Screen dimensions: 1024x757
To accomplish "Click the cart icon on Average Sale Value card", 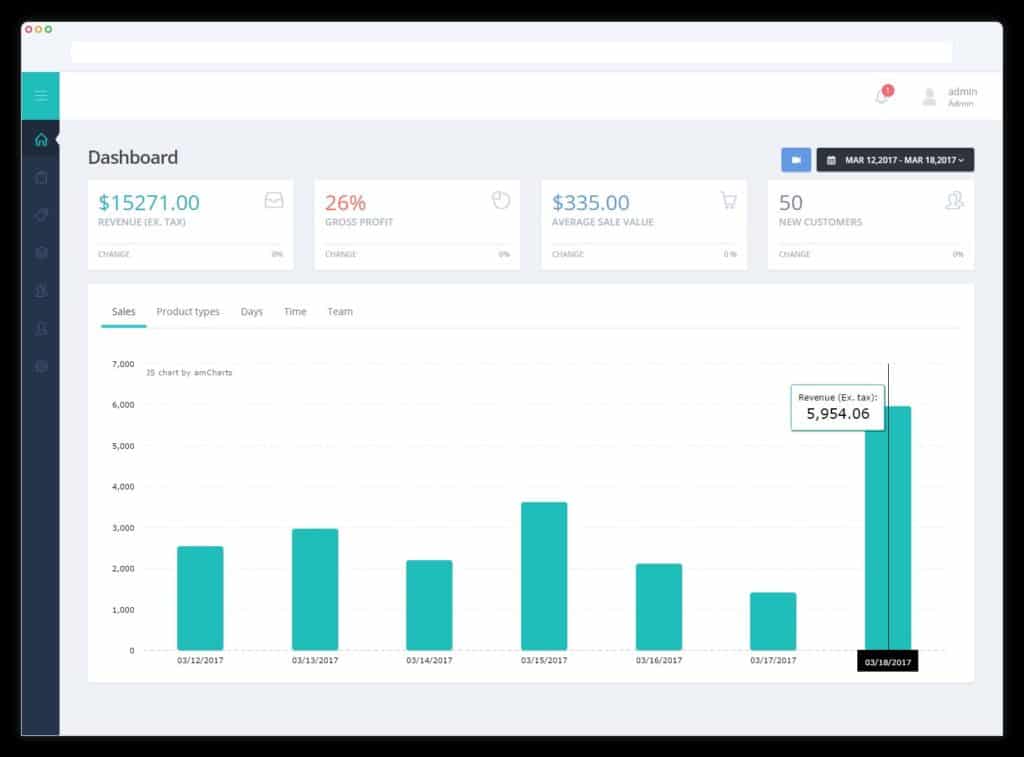I will click(x=728, y=200).
